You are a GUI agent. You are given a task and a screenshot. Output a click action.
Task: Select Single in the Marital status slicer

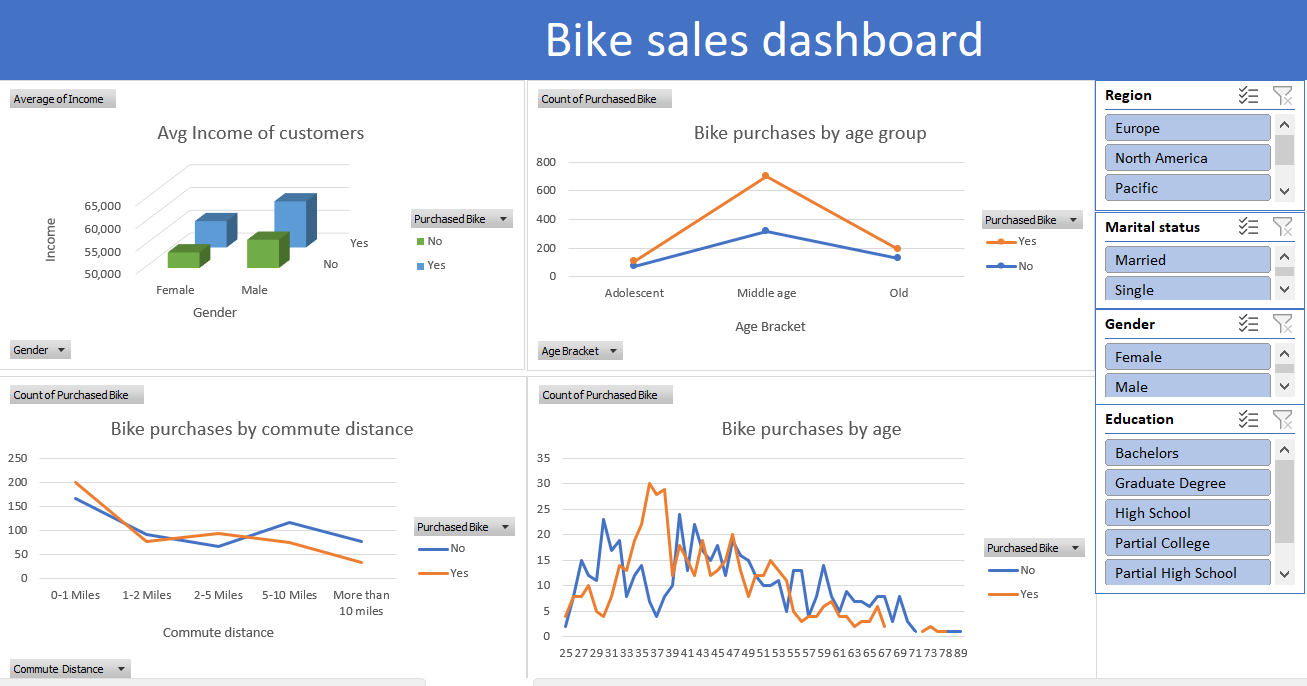click(1186, 289)
